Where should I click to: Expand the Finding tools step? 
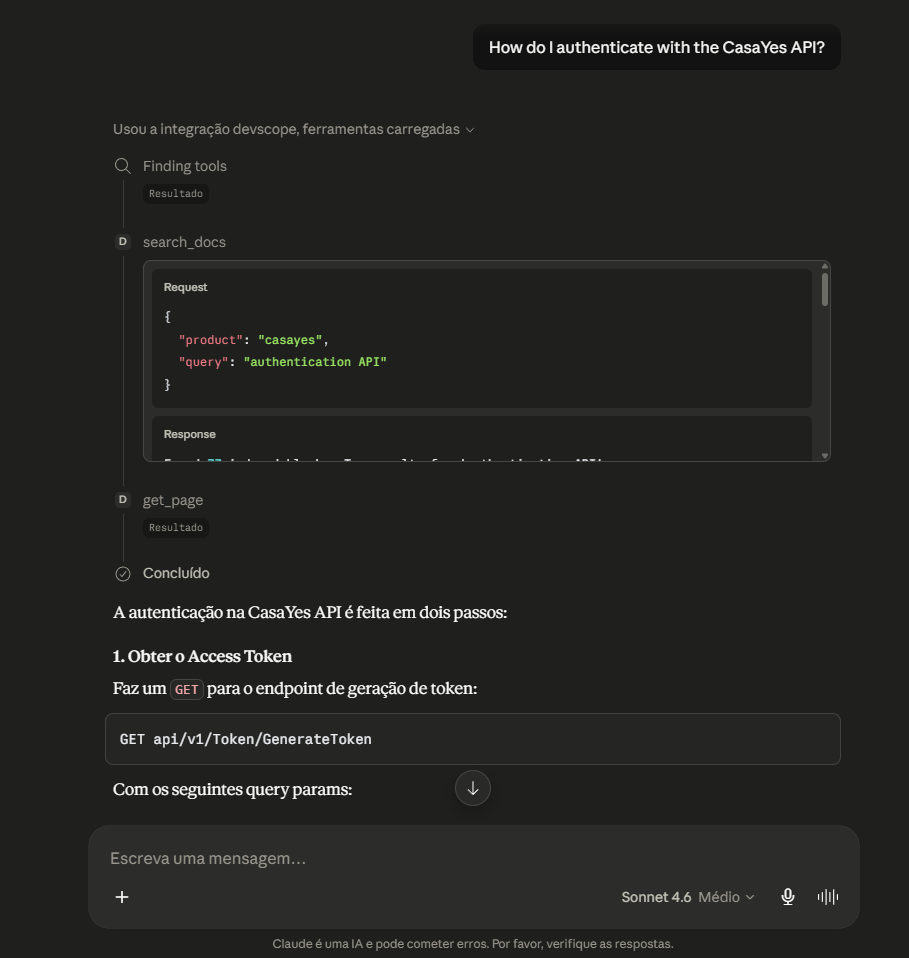184,166
